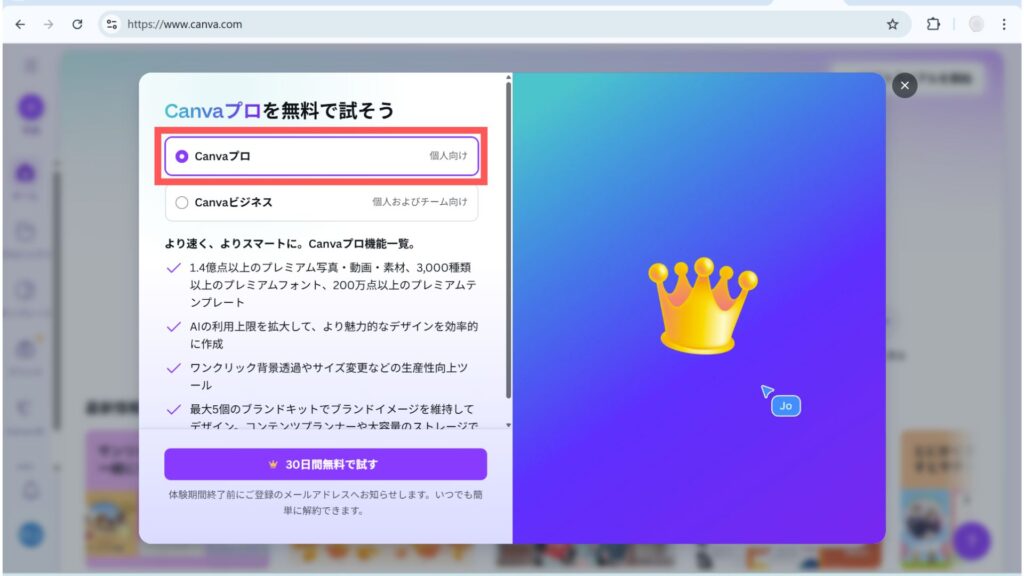The width and height of the screenshot is (1024, 576).
Task: Click the browser back arrow
Action: tap(20, 24)
